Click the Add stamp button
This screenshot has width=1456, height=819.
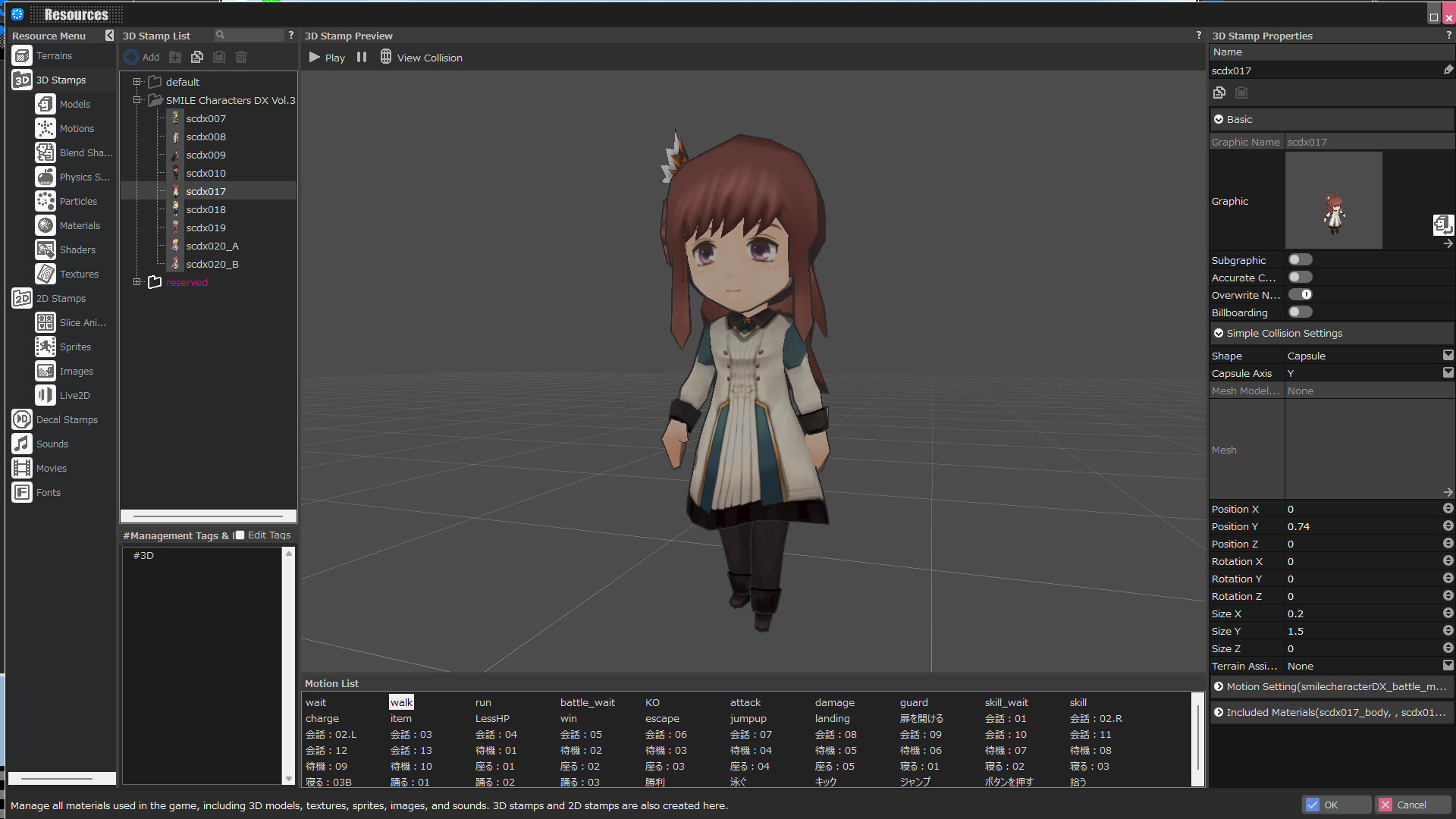(142, 57)
